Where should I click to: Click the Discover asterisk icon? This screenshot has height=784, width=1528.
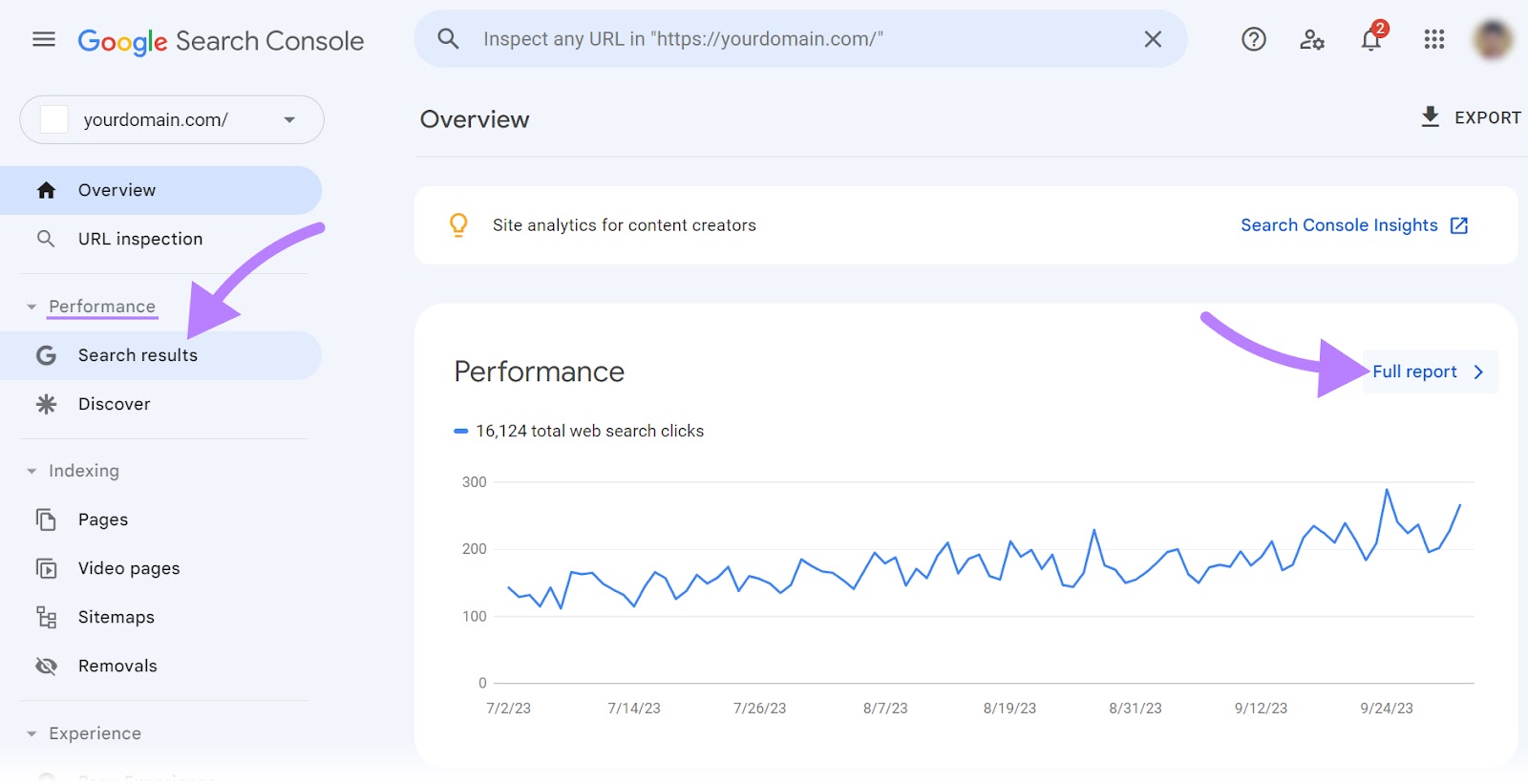46,404
